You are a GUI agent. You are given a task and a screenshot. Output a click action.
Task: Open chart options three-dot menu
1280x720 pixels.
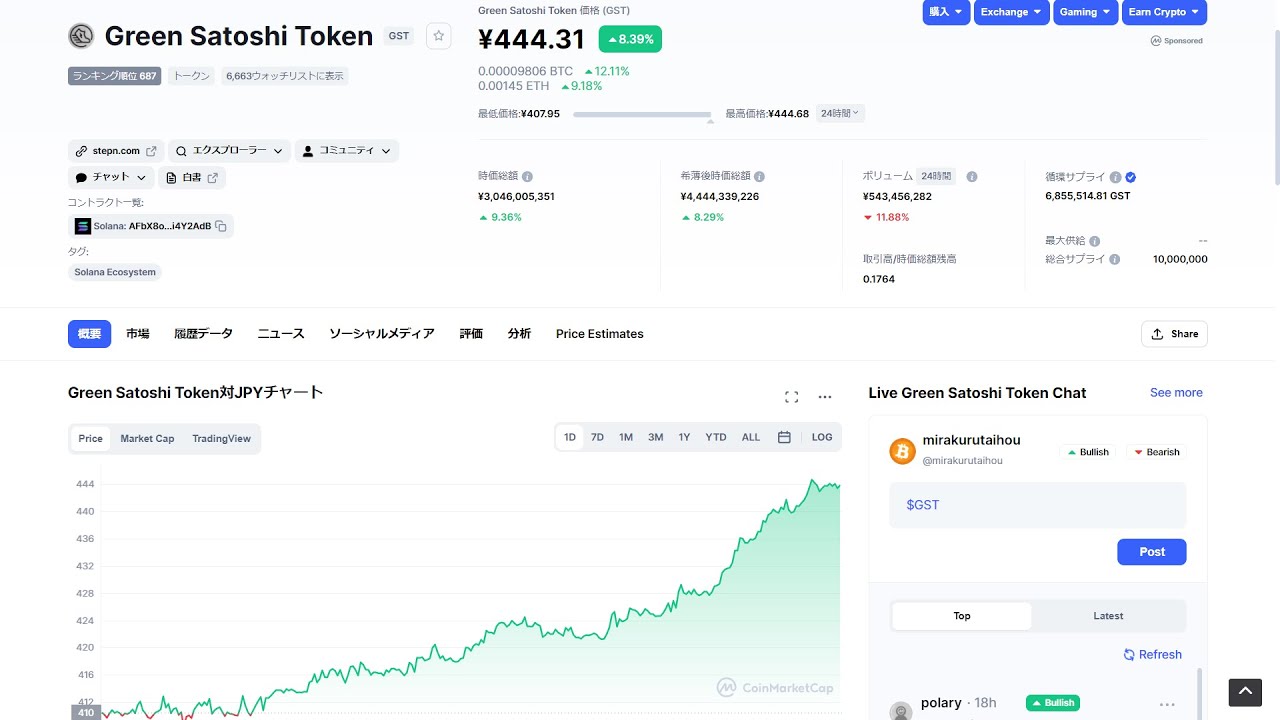point(824,397)
